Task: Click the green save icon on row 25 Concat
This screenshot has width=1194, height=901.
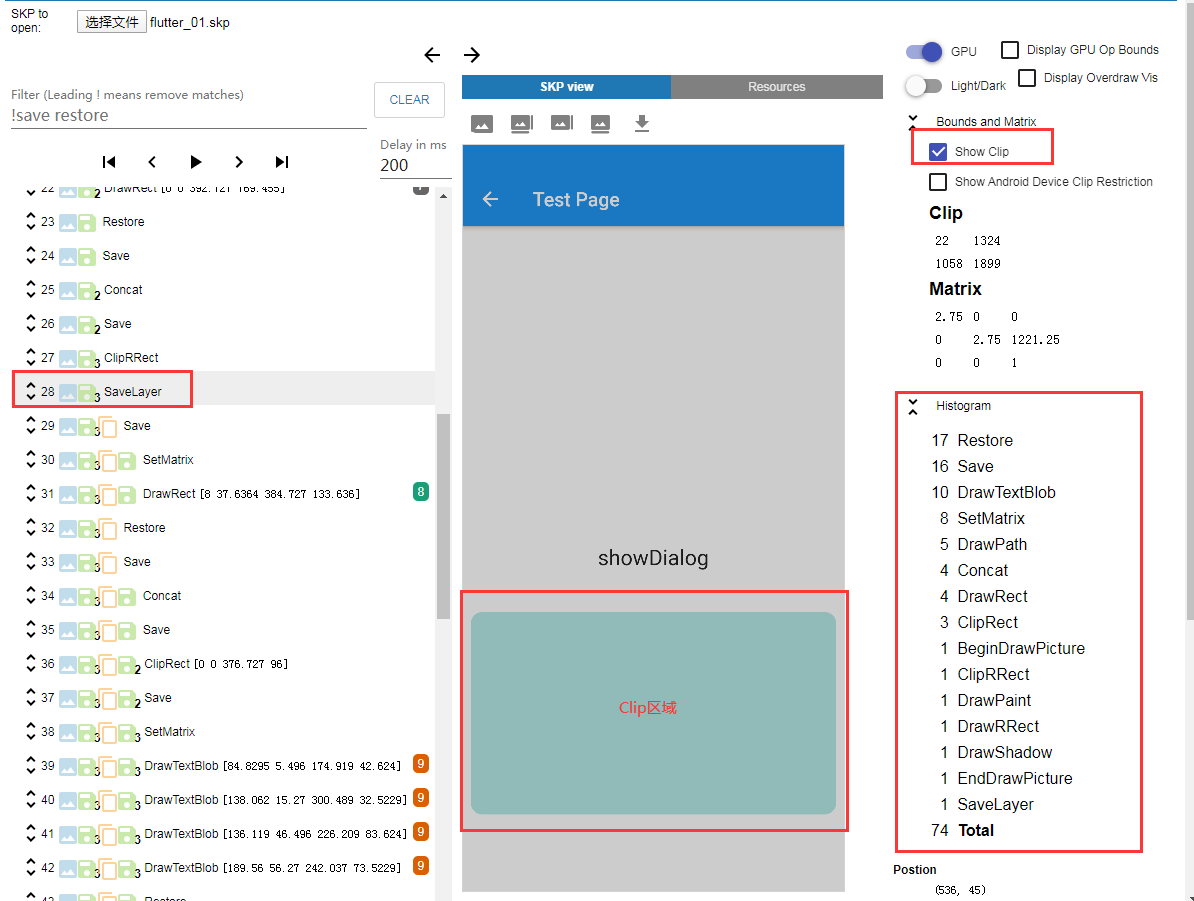Action: click(x=87, y=290)
